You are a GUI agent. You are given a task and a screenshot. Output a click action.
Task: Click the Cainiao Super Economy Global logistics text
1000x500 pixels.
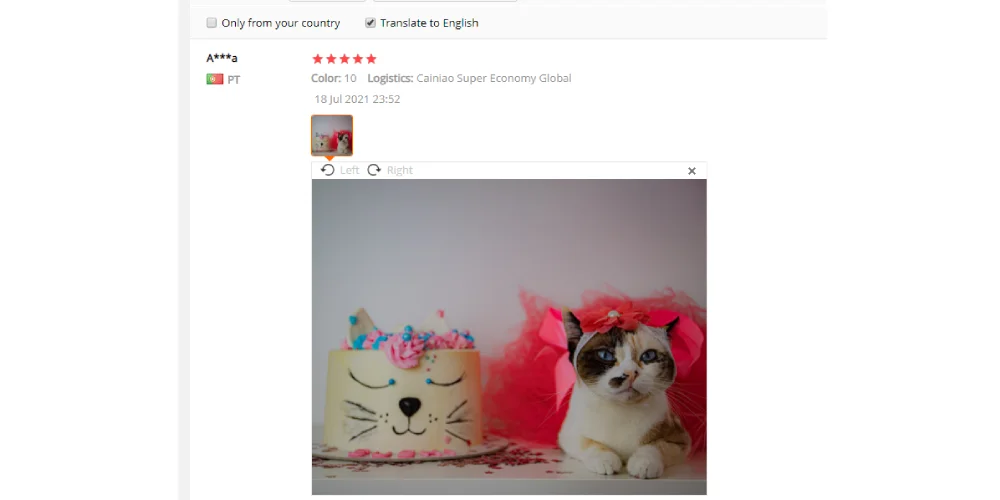click(494, 78)
